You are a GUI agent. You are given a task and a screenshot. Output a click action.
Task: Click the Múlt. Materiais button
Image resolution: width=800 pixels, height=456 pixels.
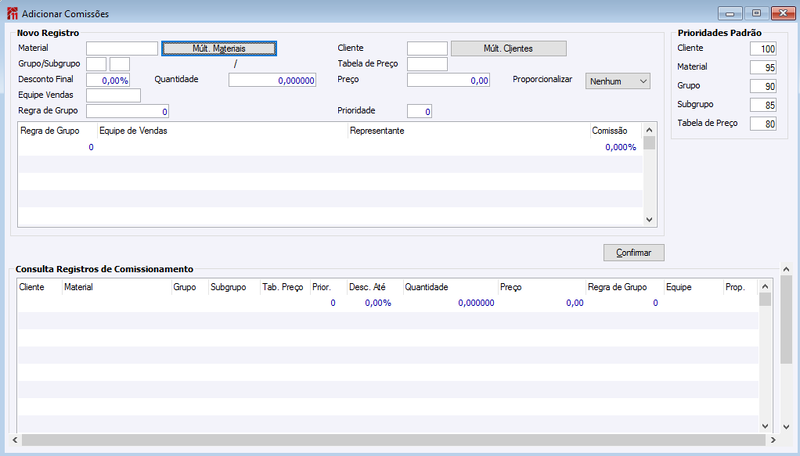[219, 48]
